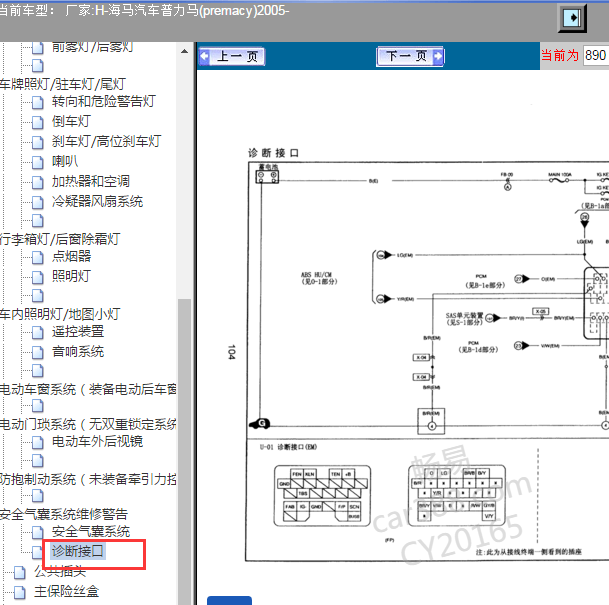Select 安全气囊系统维修警告 entry

64,514
